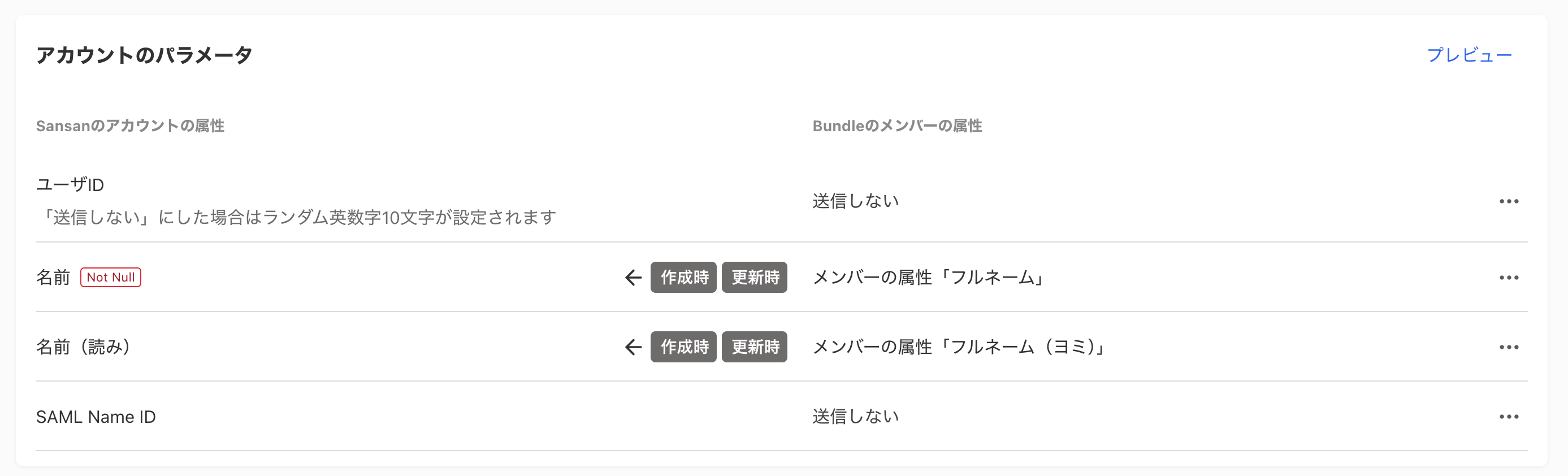Image resolution: width=1568 pixels, height=476 pixels.
Task: Toggle the 更新時 badge in the 名前(読み) row
Action: (755, 347)
